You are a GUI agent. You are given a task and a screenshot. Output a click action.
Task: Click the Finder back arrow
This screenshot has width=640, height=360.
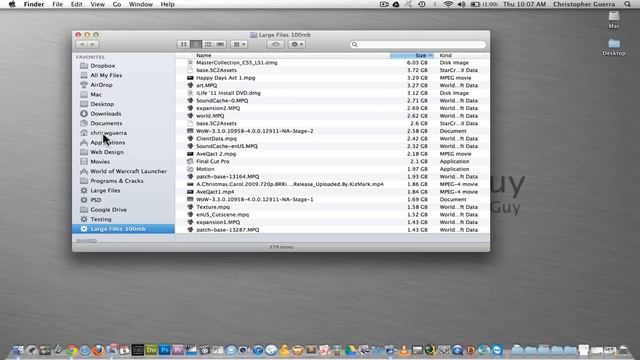click(x=82, y=44)
